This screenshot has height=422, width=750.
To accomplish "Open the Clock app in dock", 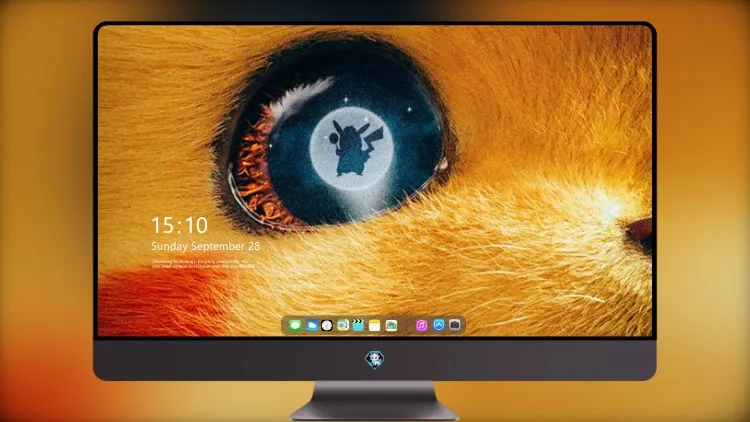I will [327, 325].
